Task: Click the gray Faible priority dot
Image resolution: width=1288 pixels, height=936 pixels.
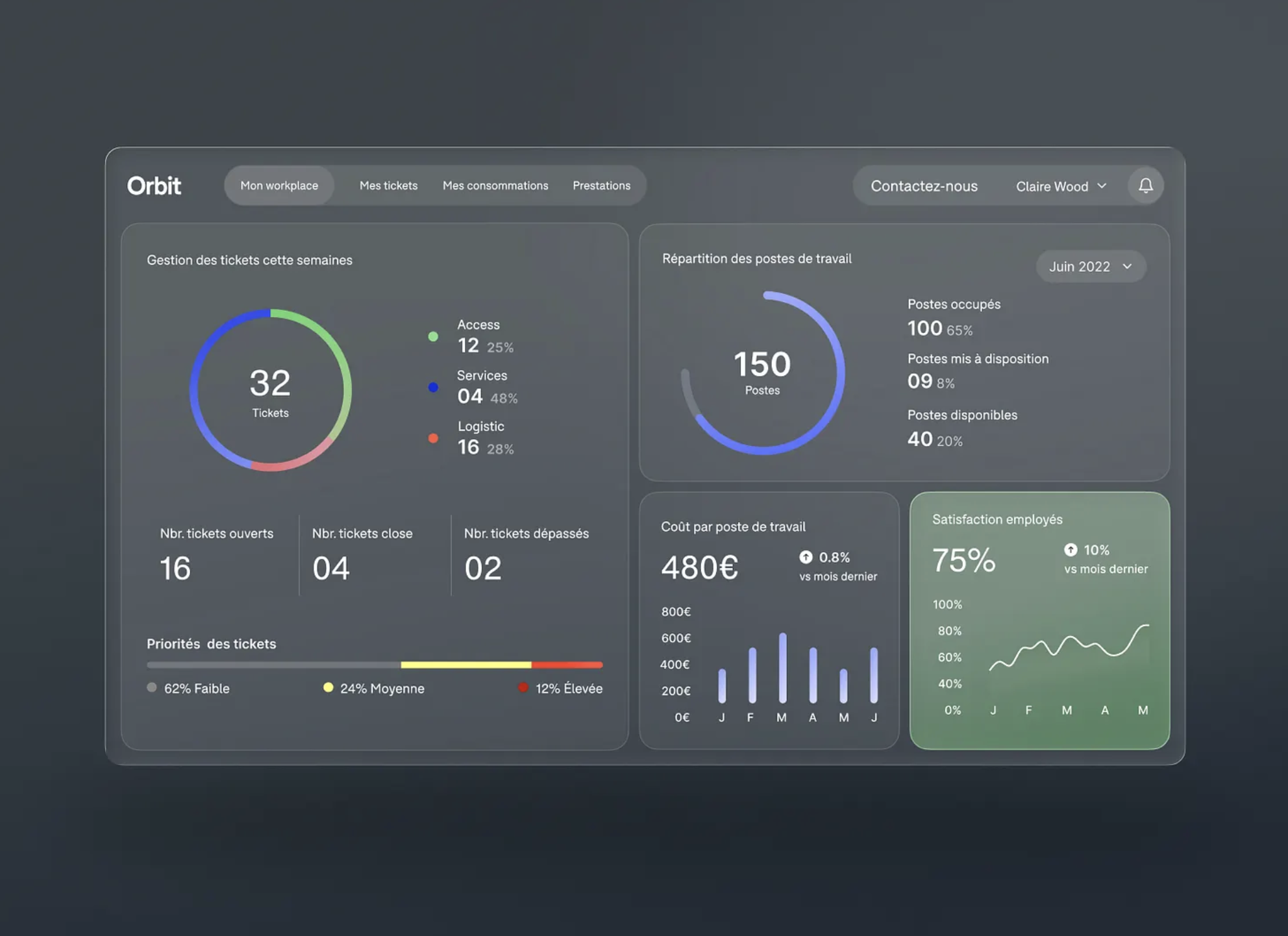Action: coord(152,687)
